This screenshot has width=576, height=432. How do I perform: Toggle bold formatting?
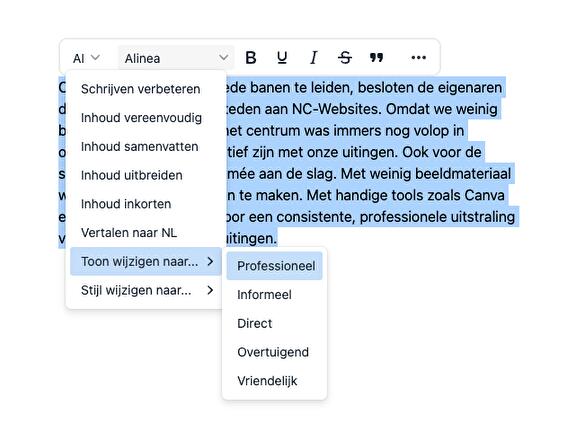(251, 58)
